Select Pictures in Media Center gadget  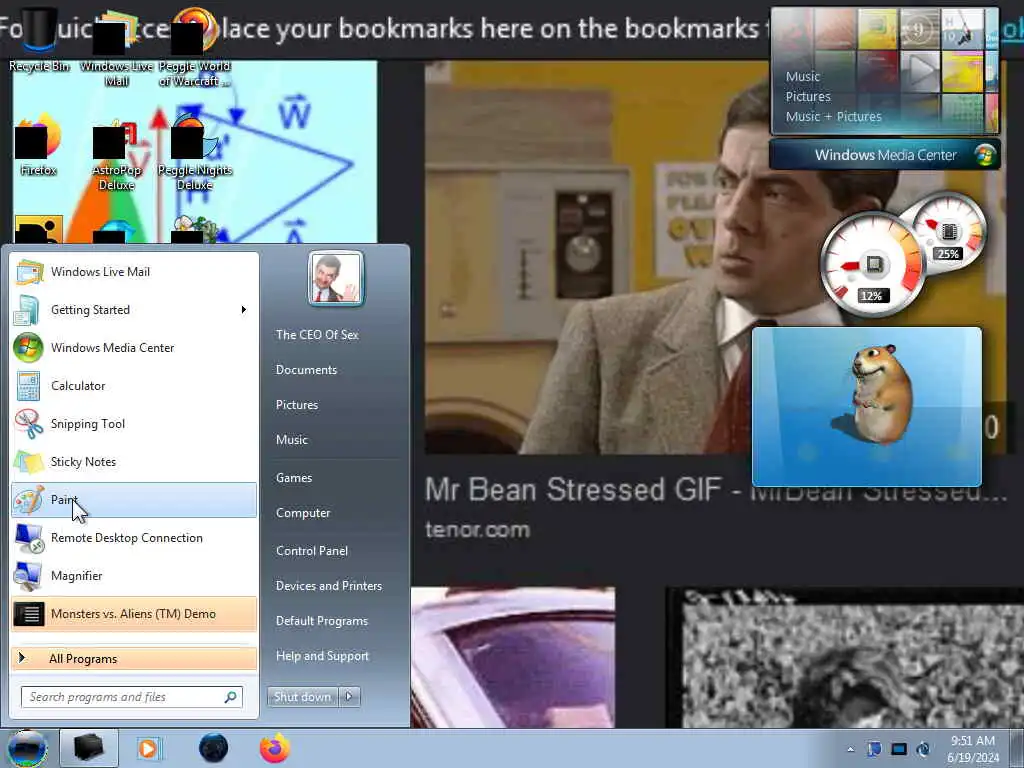[x=808, y=97]
